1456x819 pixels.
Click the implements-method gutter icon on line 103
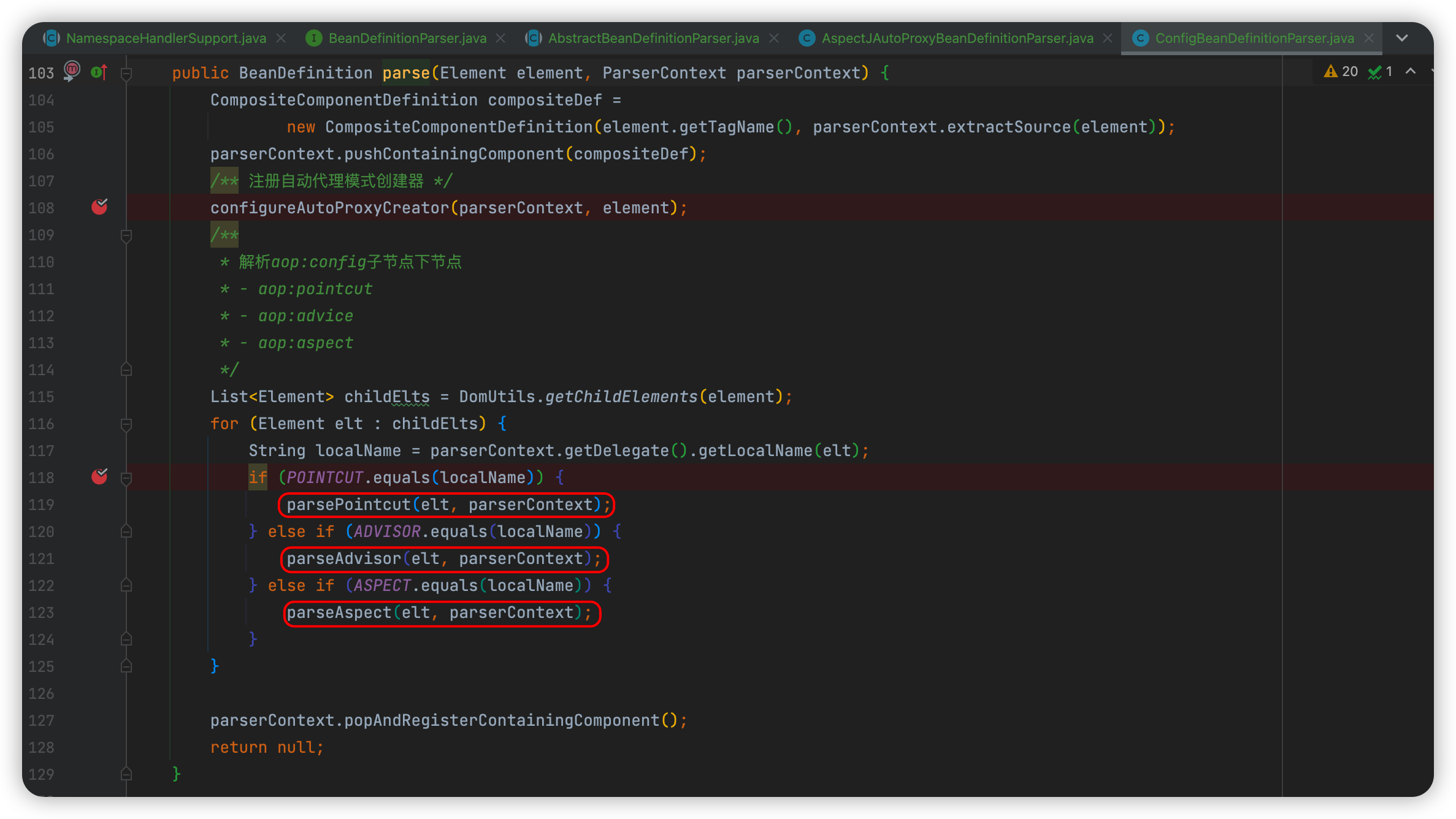coord(99,72)
